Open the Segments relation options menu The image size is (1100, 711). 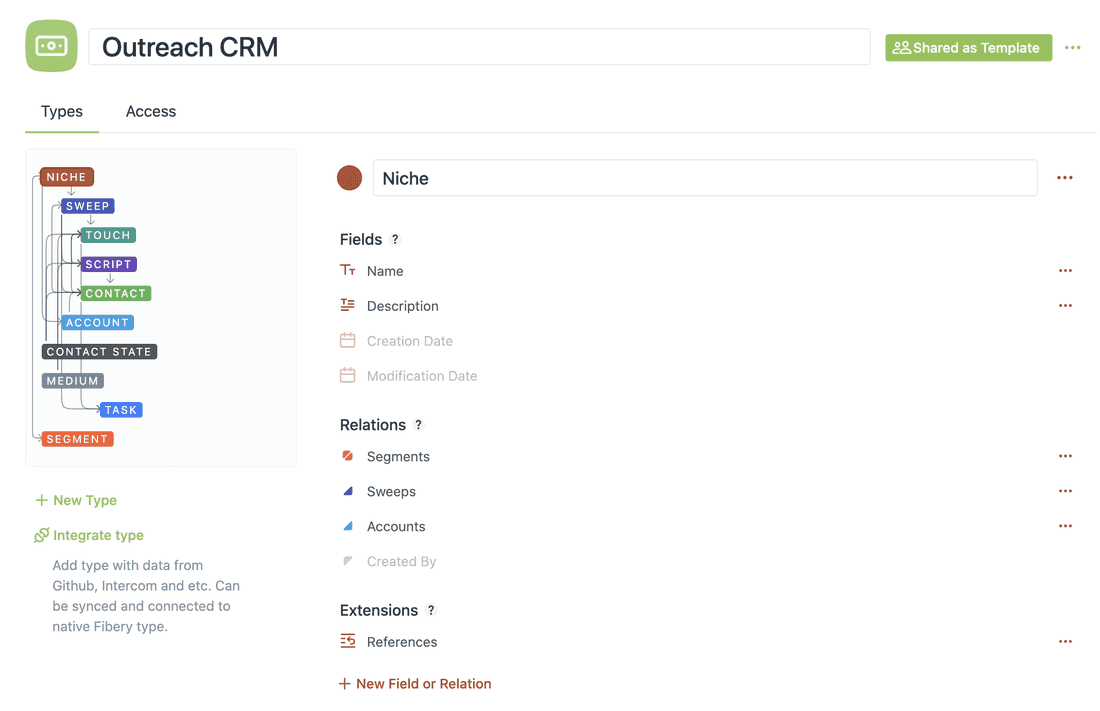pyautogui.click(x=1065, y=456)
